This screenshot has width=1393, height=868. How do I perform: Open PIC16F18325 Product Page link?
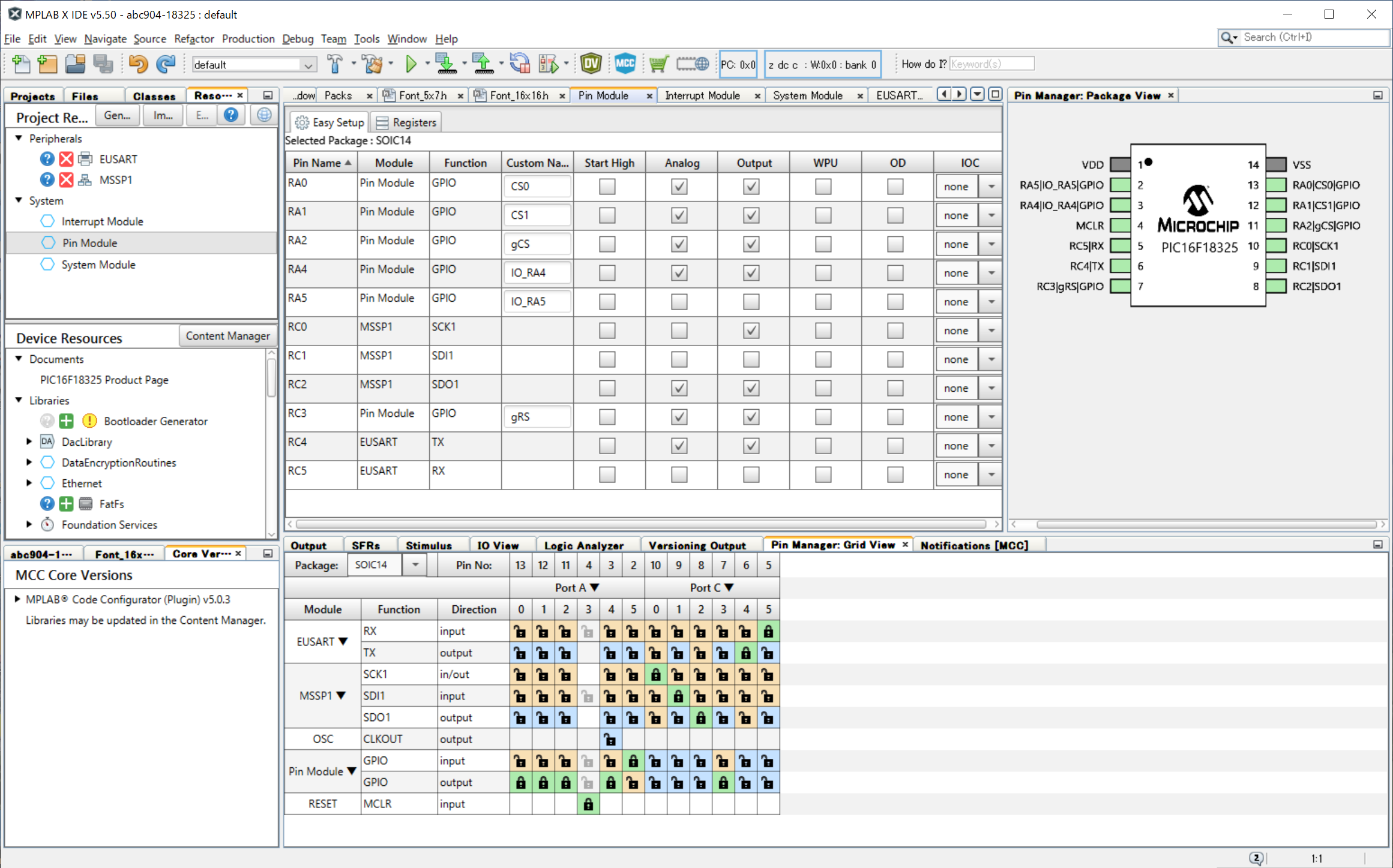tap(104, 380)
